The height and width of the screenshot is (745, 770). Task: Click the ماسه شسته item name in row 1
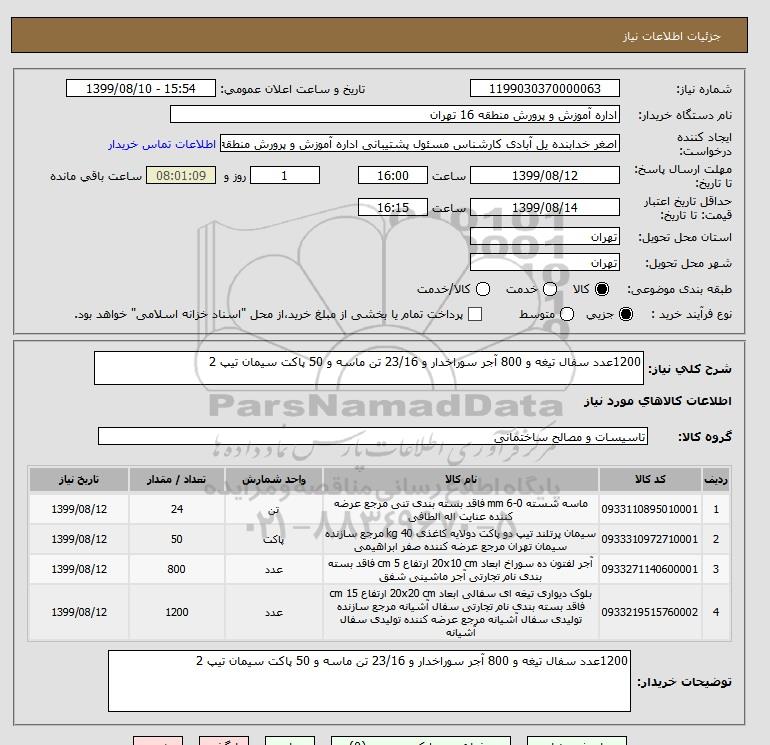click(461, 509)
